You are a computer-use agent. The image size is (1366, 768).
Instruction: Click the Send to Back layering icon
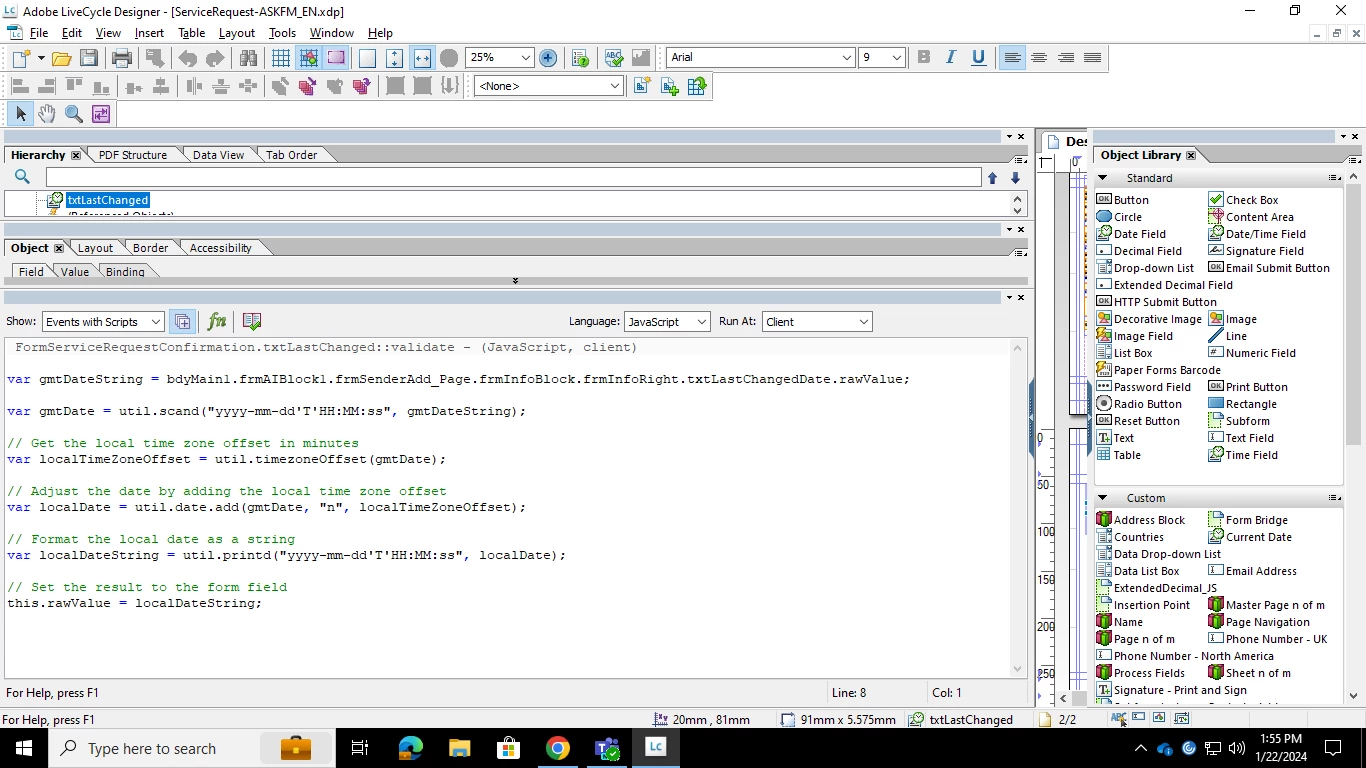click(308, 86)
